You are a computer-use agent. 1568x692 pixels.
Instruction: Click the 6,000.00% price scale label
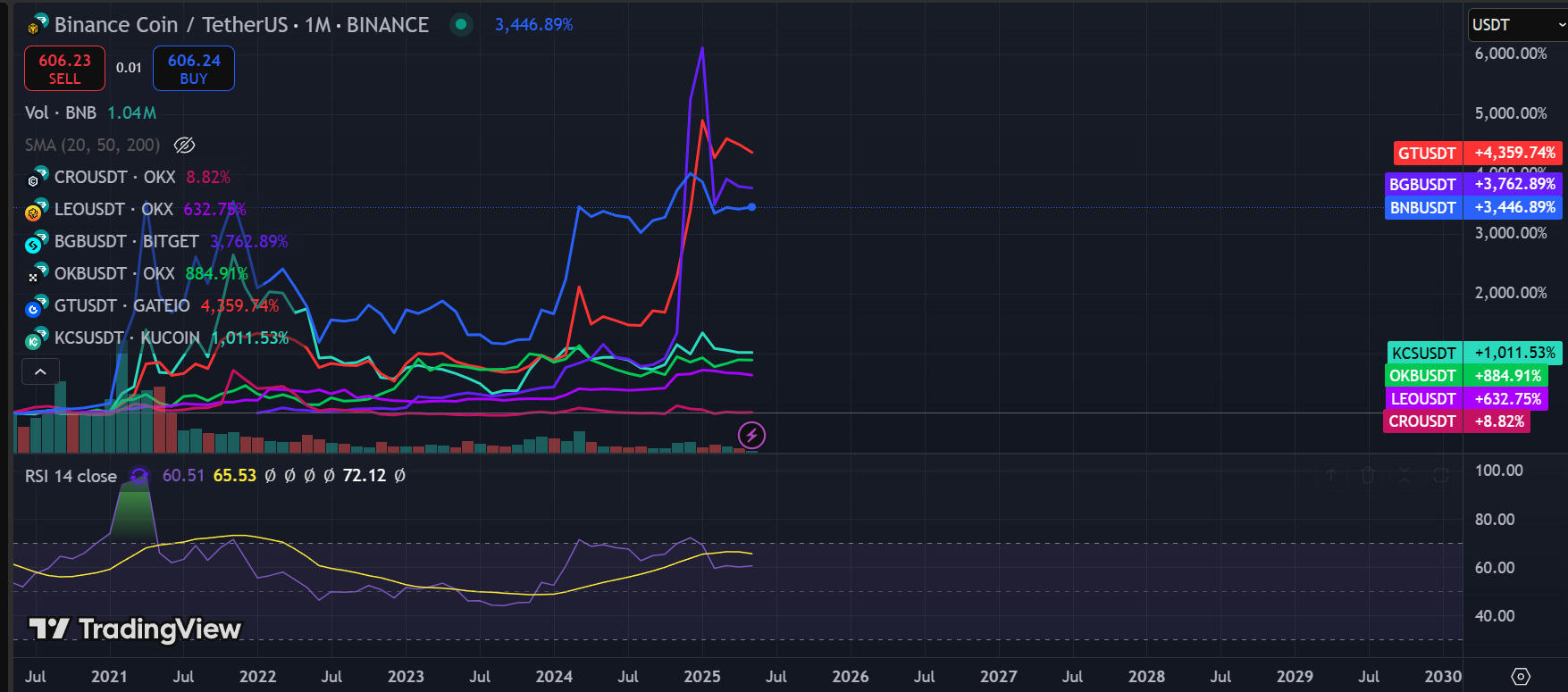1511,54
